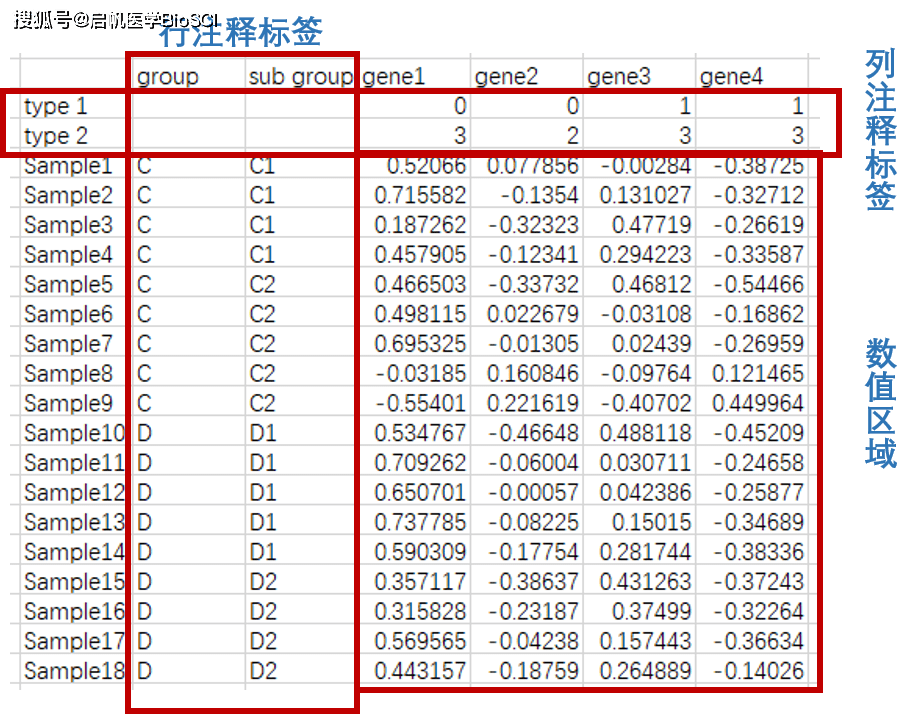Click the Sample5 row label
916x714 pixels.
pos(68,285)
